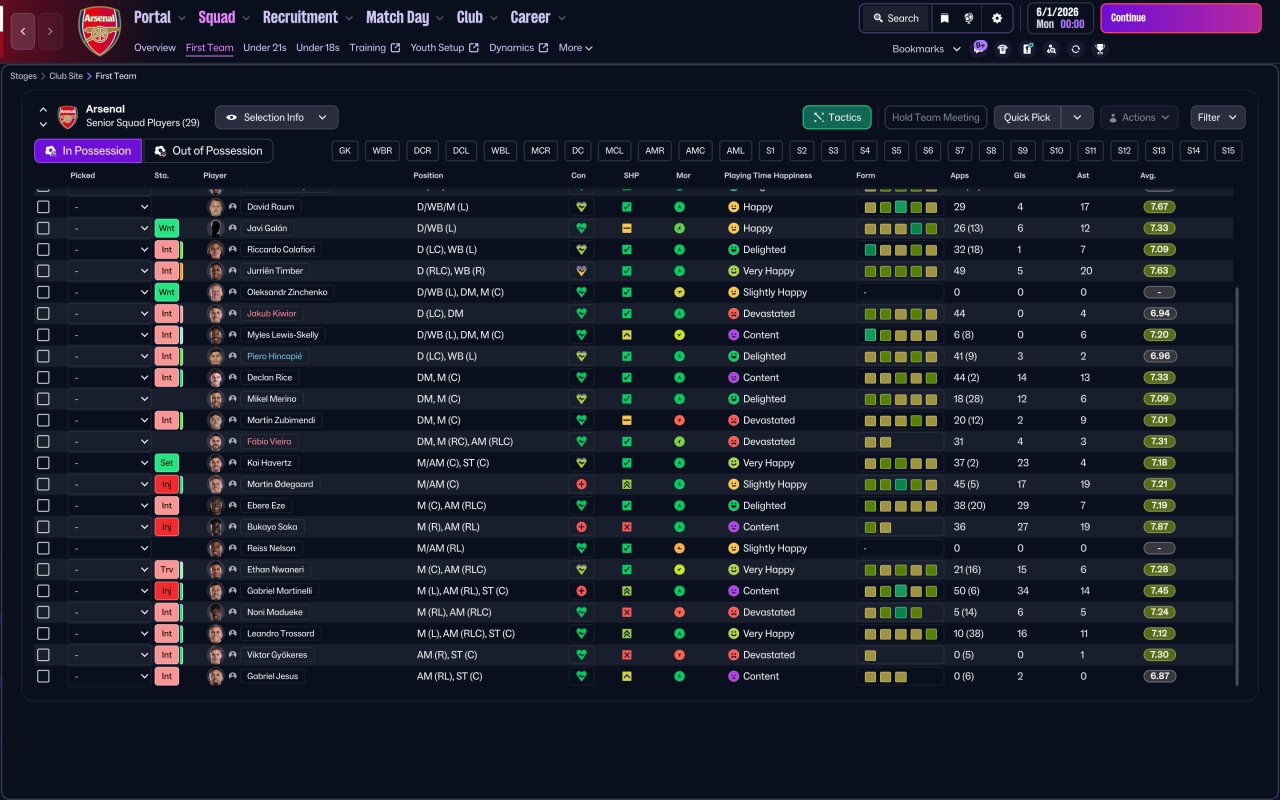Click Javi Galán's Wnt status badge
Viewport: 1280px width, 800px height.
point(166,228)
